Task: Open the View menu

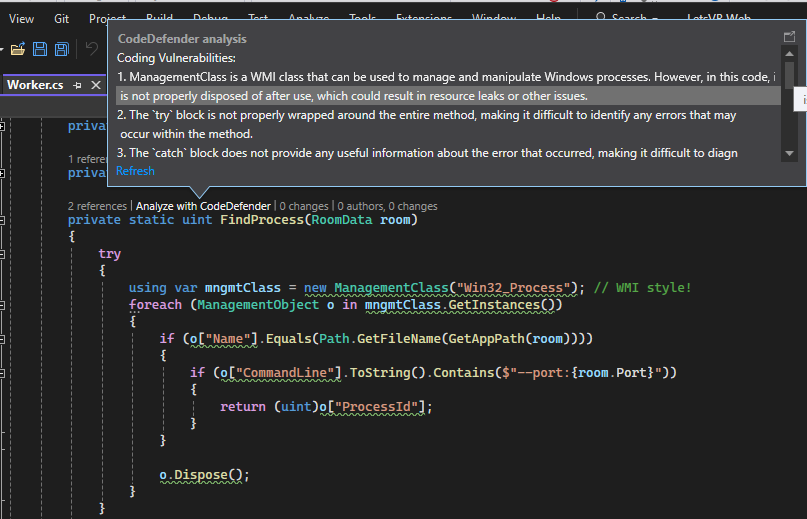Action: click(x=21, y=19)
